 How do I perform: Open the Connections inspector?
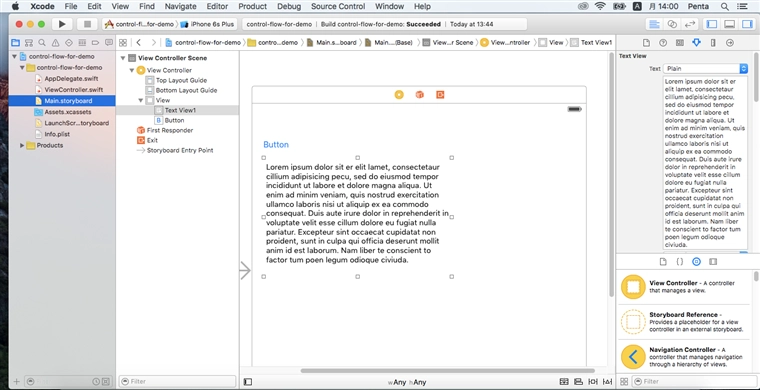(729, 43)
